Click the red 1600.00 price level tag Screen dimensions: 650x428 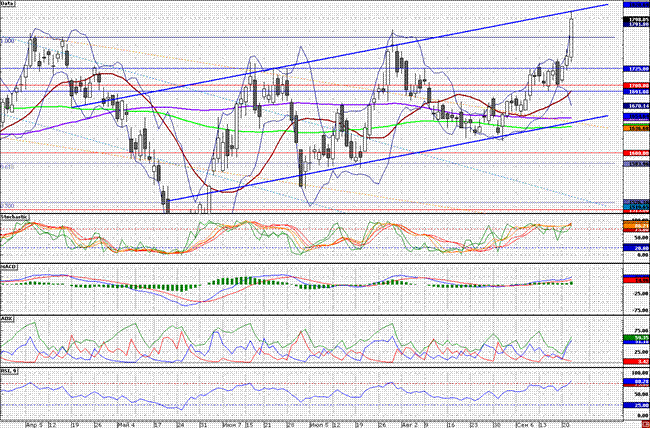(636, 153)
